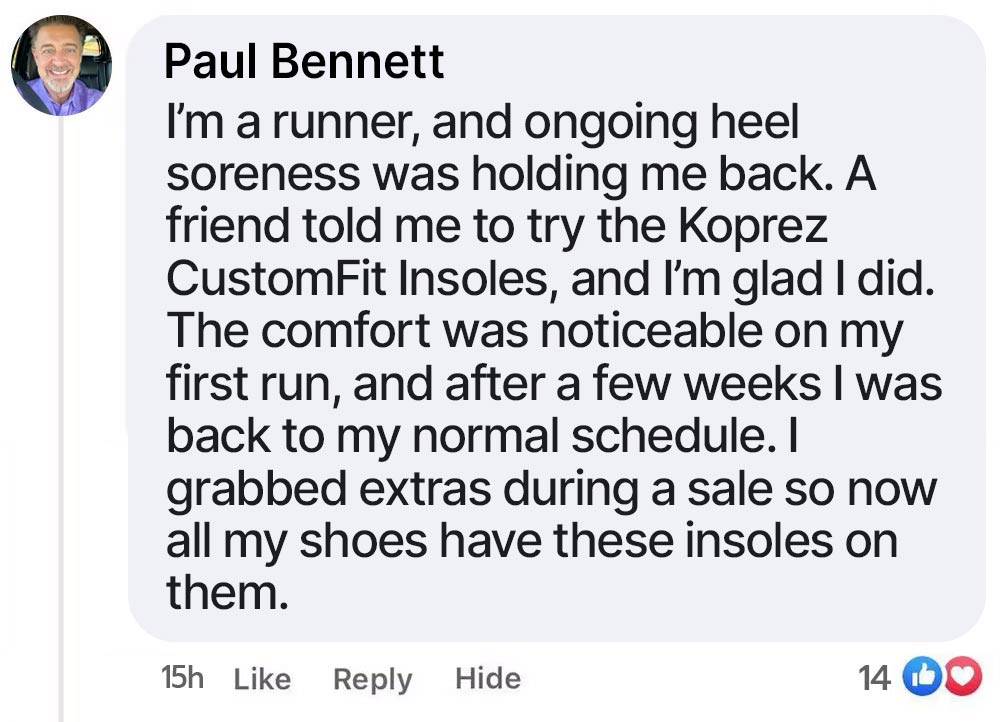Click the line starting "grabbed extras during"

point(552,490)
